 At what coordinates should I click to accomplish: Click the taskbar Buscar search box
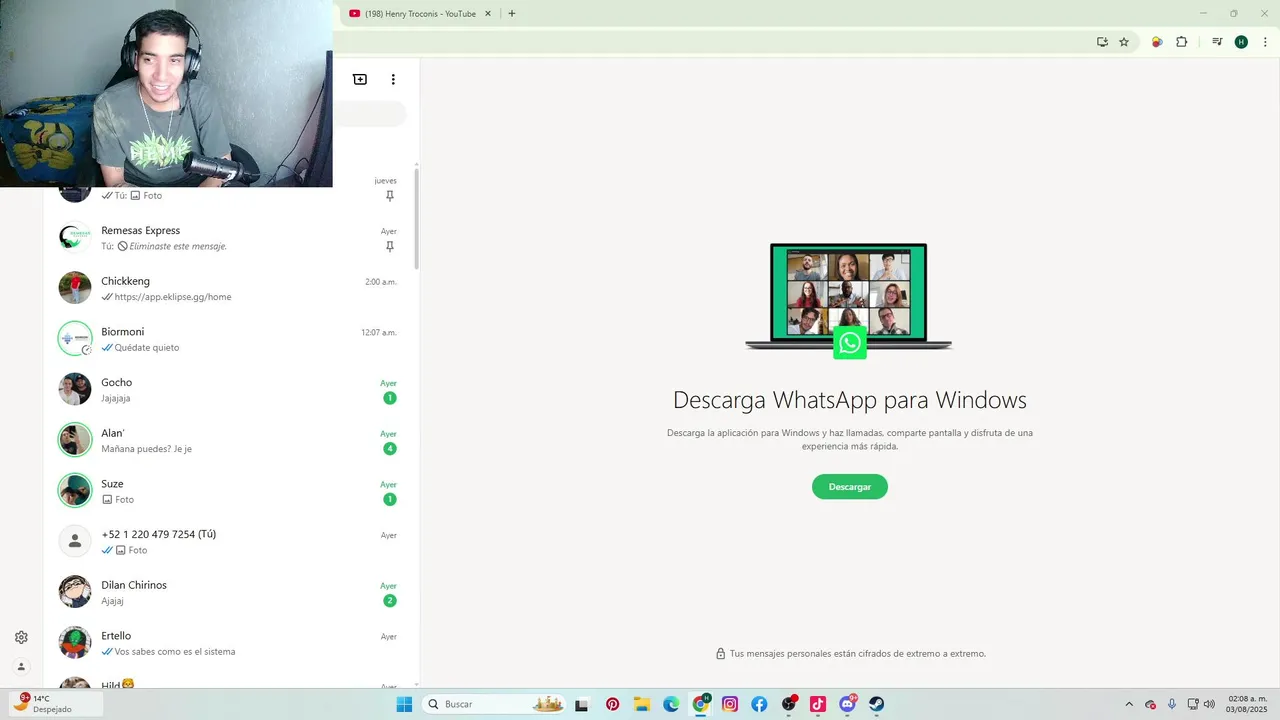point(494,704)
